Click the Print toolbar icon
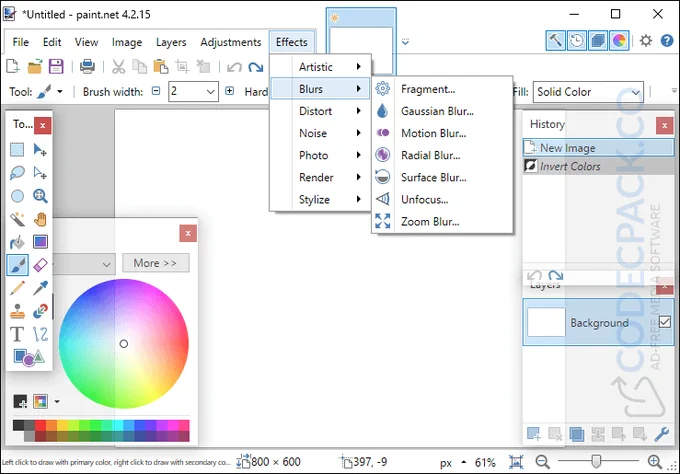Image resolution: width=680 pixels, height=474 pixels. [87, 66]
